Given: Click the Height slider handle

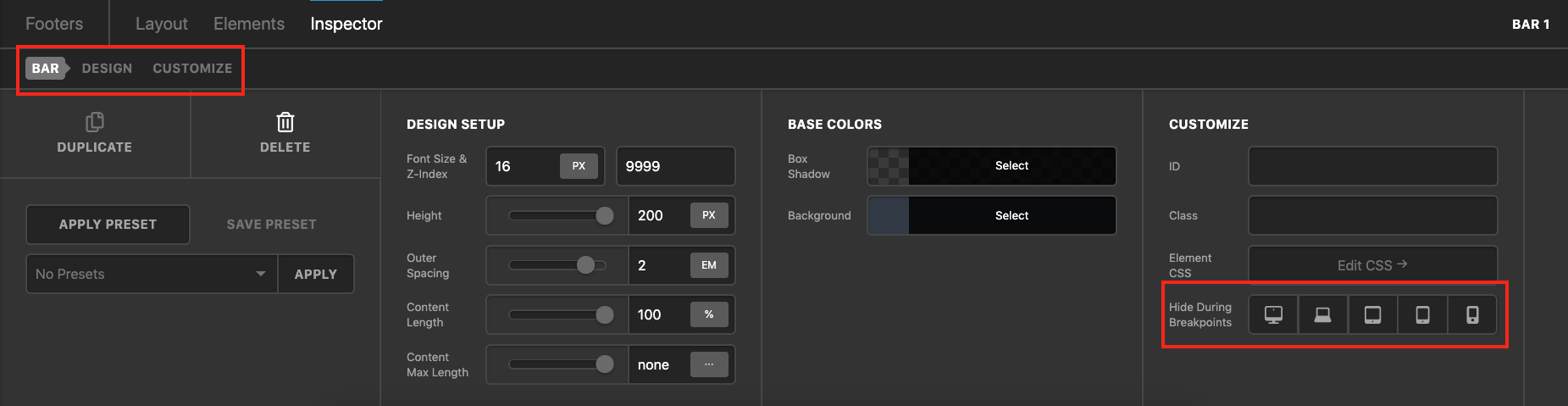Looking at the screenshot, I should pos(605,215).
